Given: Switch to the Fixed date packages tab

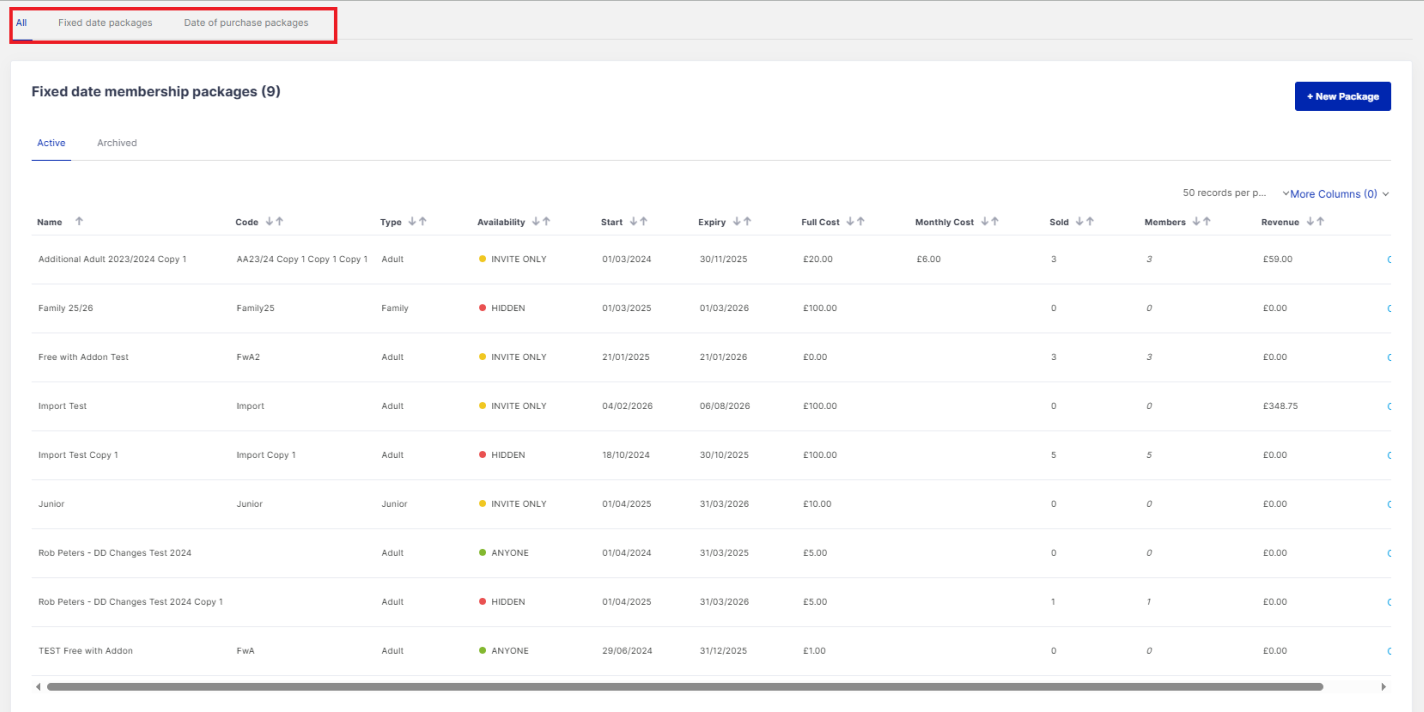Looking at the screenshot, I should 105,23.
